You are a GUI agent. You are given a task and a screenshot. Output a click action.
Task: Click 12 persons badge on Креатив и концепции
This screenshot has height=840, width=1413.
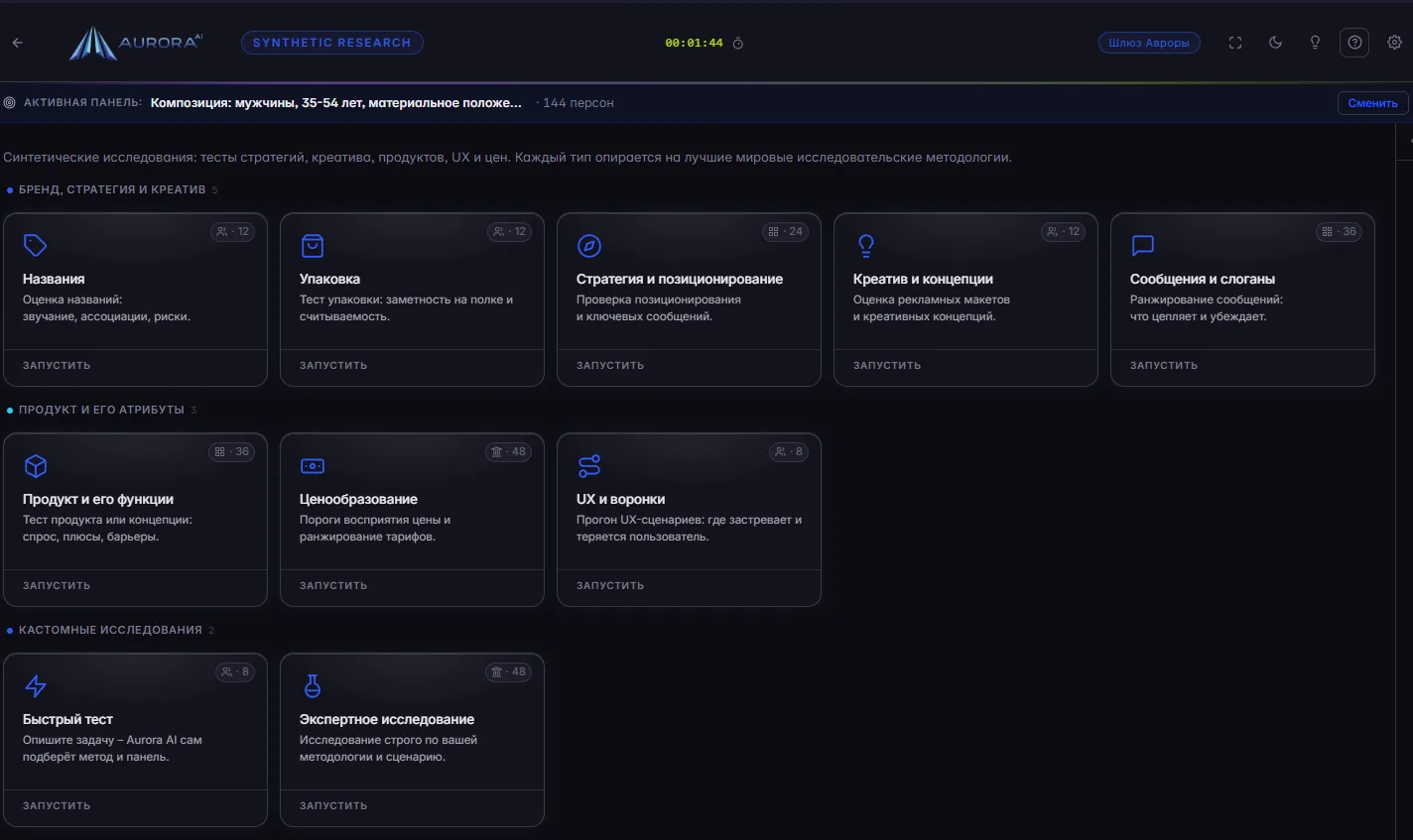pyautogui.click(x=1064, y=232)
